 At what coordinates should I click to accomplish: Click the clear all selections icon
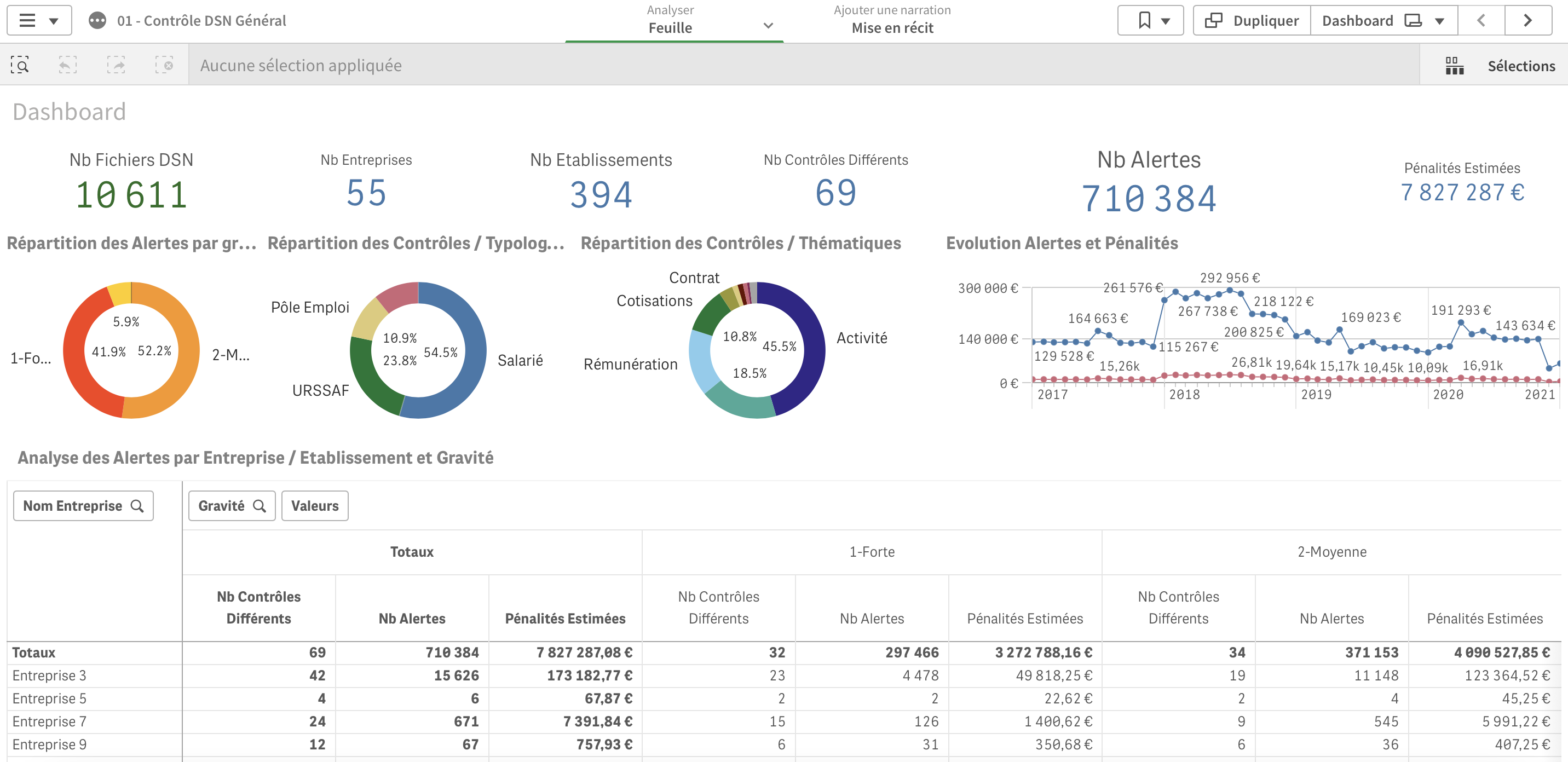pos(164,65)
